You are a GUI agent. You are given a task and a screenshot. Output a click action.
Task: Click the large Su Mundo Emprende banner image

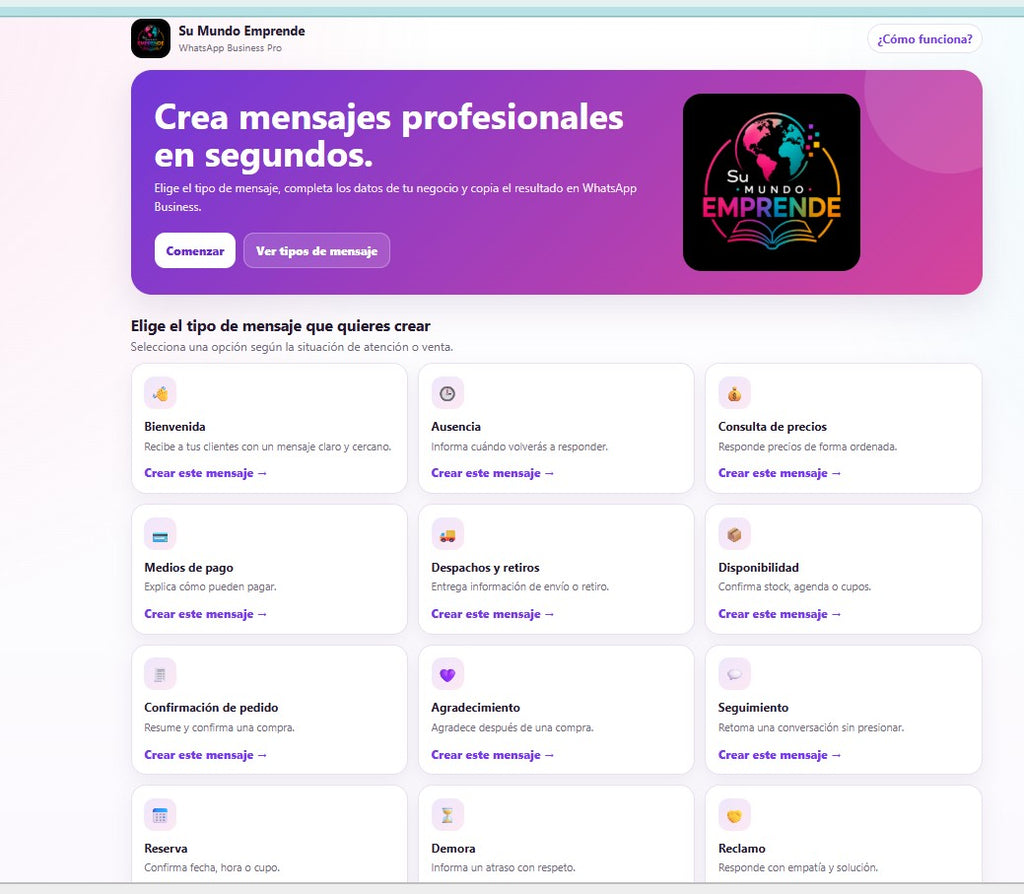click(x=771, y=182)
